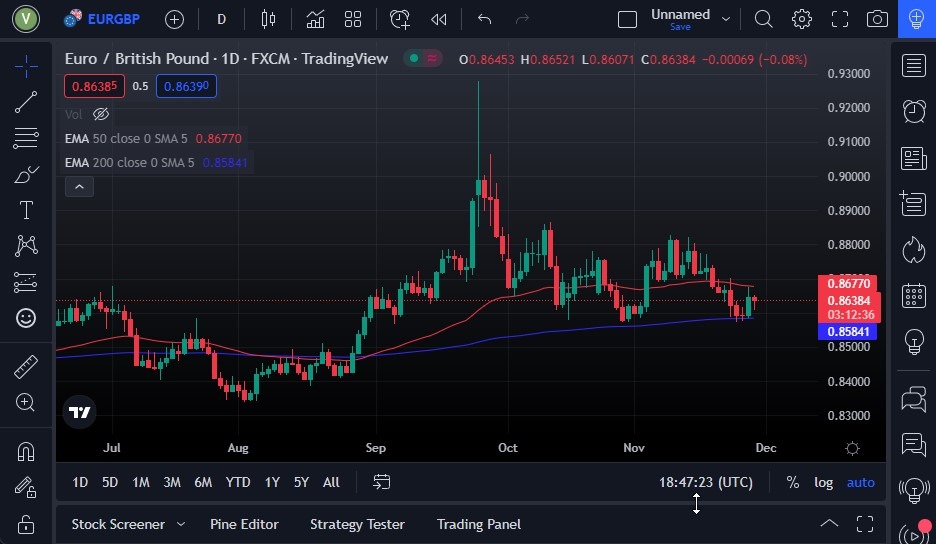Set date range to 1D
936x544 pixels.
tap(80, 482)
